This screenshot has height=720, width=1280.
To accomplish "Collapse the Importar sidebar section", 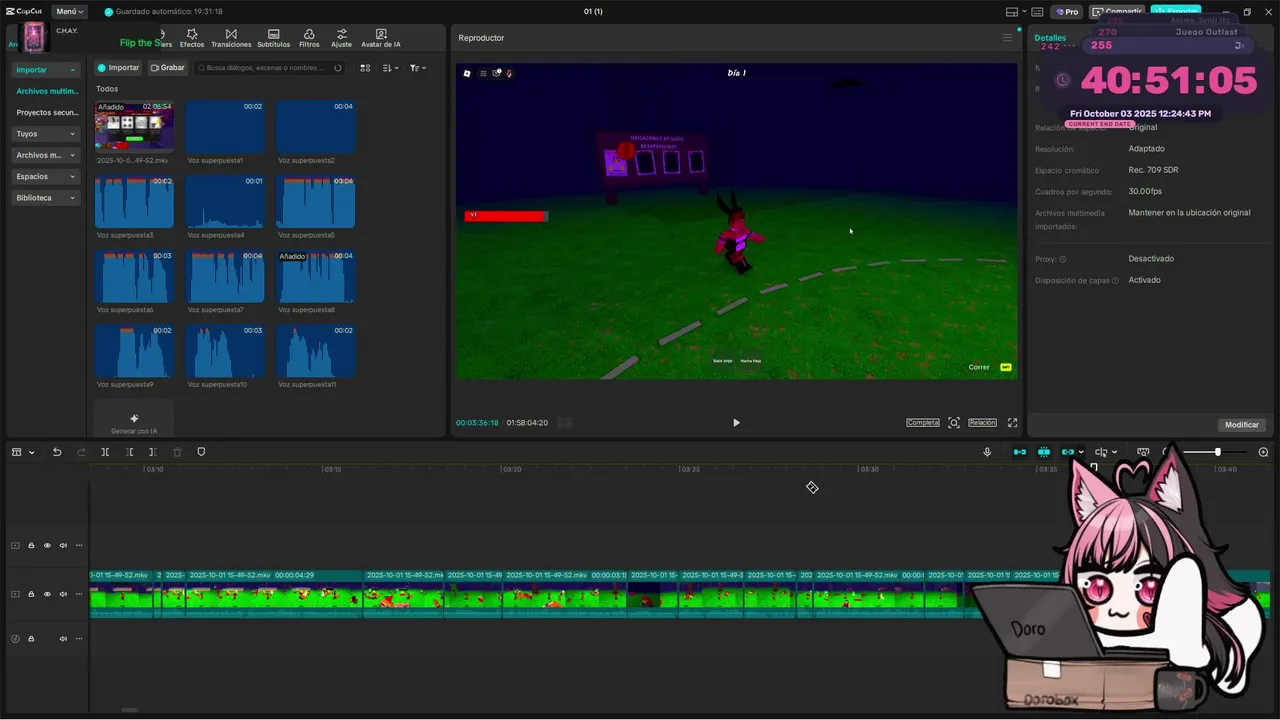I will pyautogui.click(x=46, y=70).
